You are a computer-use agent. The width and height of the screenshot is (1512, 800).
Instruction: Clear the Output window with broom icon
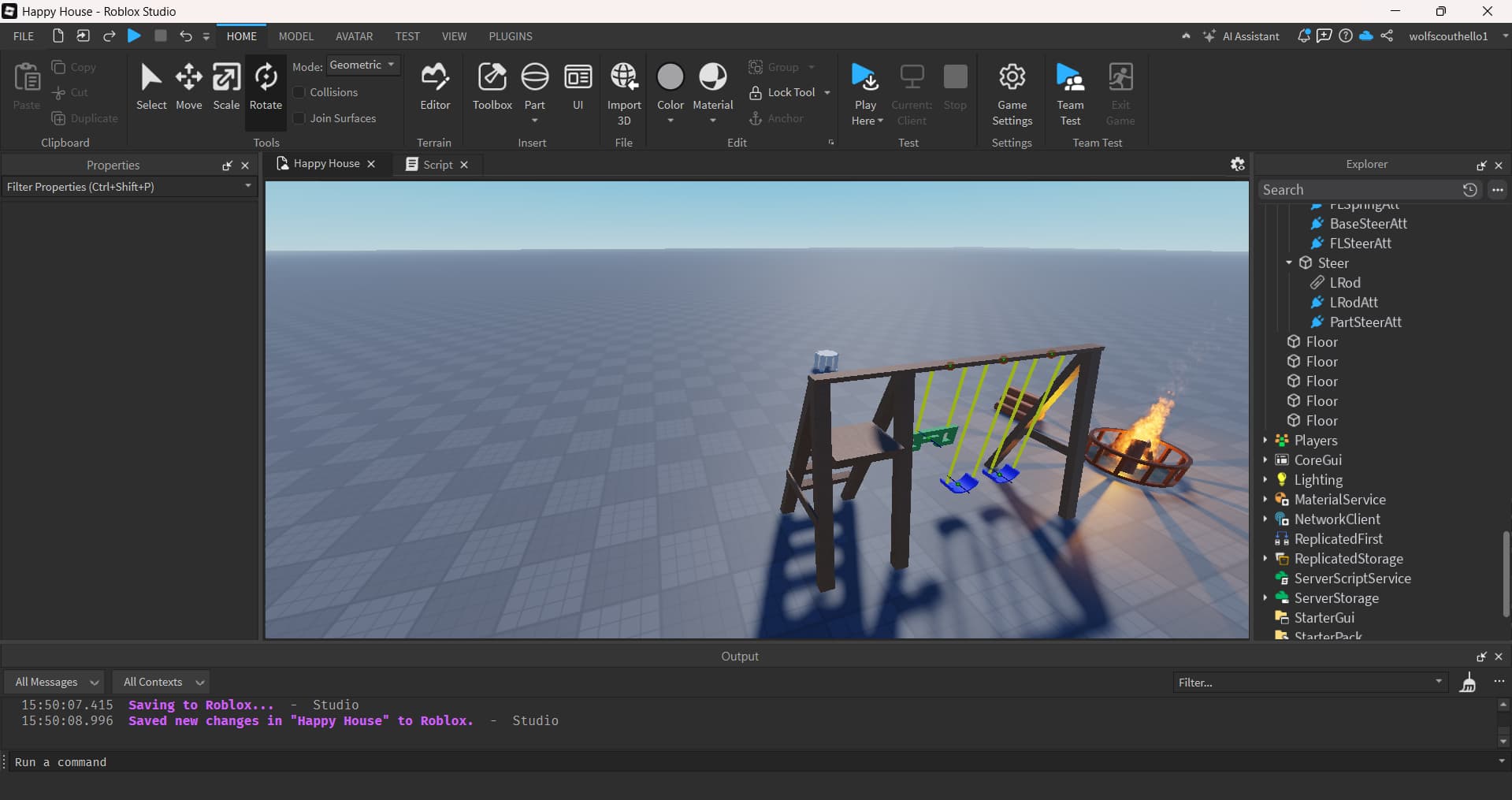(1468, 683)
